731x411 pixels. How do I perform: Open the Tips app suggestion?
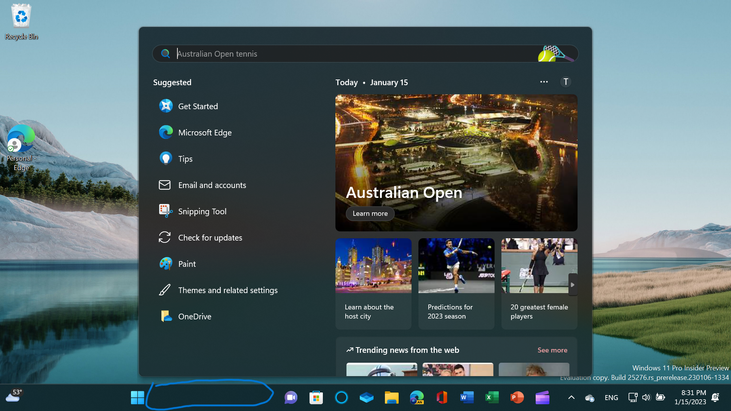pos(176,159)
